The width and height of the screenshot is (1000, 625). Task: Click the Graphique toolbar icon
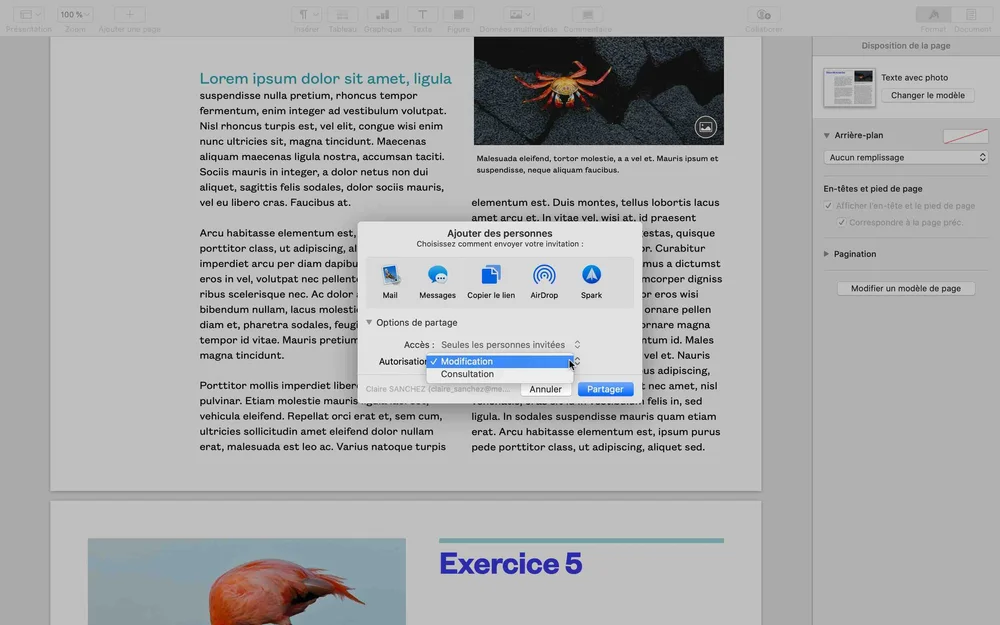(x=383, y=15)
